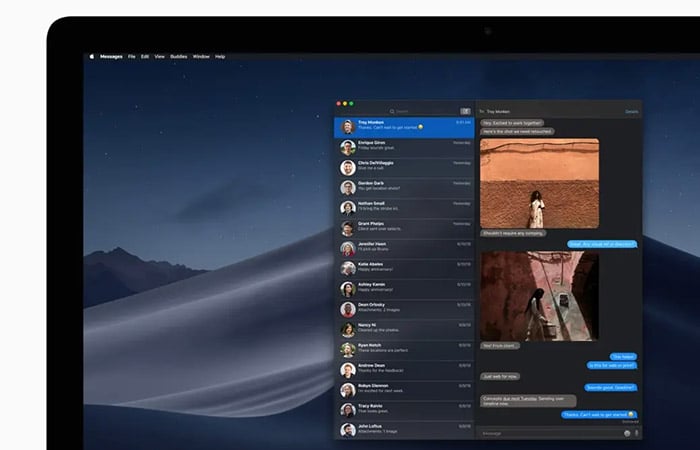Image resolution: width=700 pixels, height=450 pixels.
Task: Click the Search field in Messages sidebar
Action: [x=397, y=111]
